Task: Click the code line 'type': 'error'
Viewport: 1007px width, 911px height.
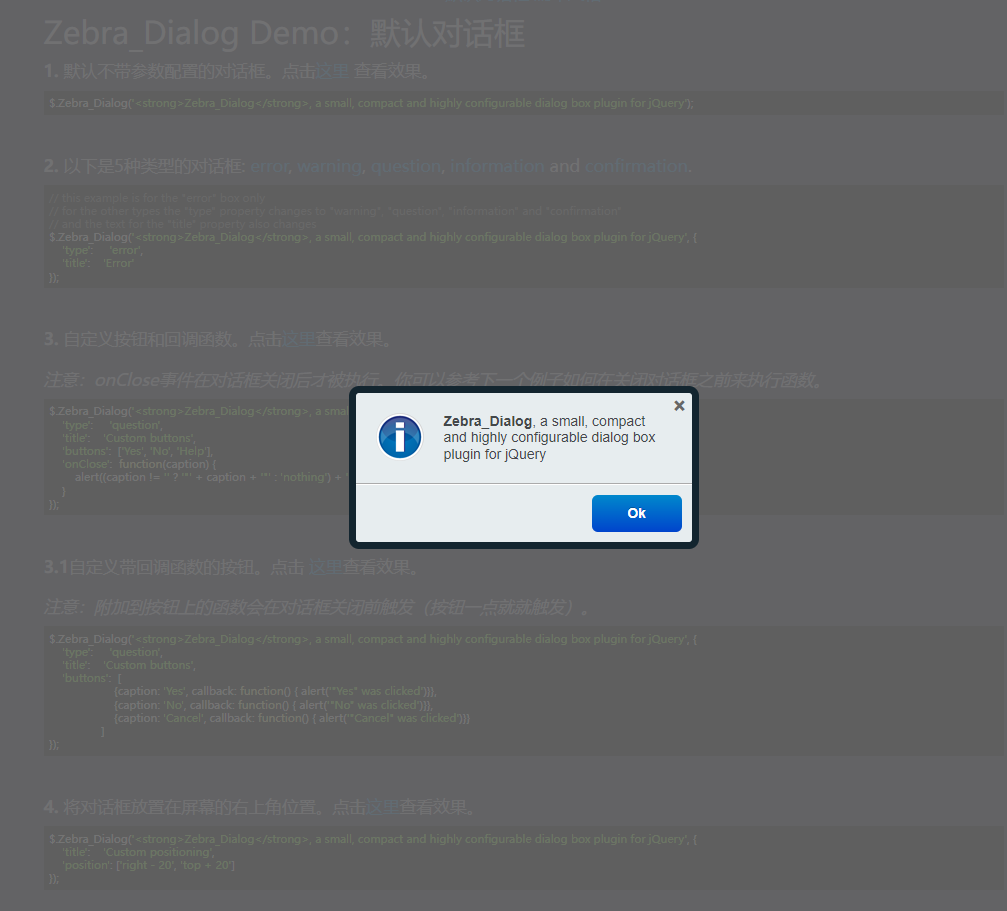Action: [103, 250]
